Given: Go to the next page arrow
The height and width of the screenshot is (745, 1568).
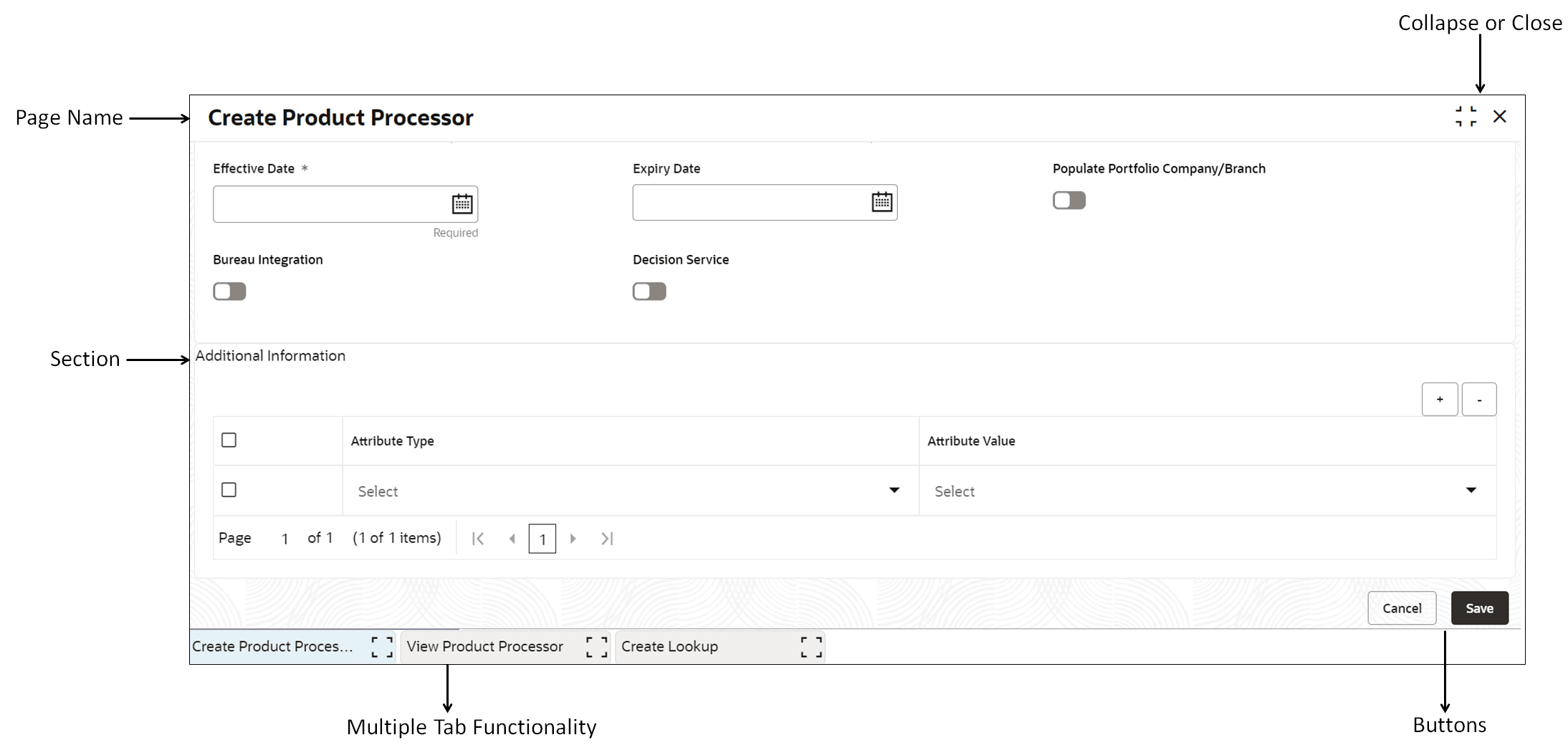Looking at the screenshot, I should tap(573, 538).
